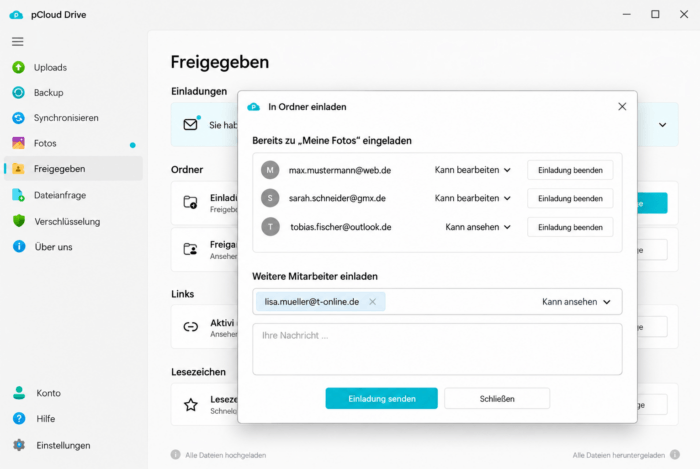Viewport: 700px width, 469px height.
Task: Click Alle Dateien hochgeladen status text
Action: tap(225, 455)
